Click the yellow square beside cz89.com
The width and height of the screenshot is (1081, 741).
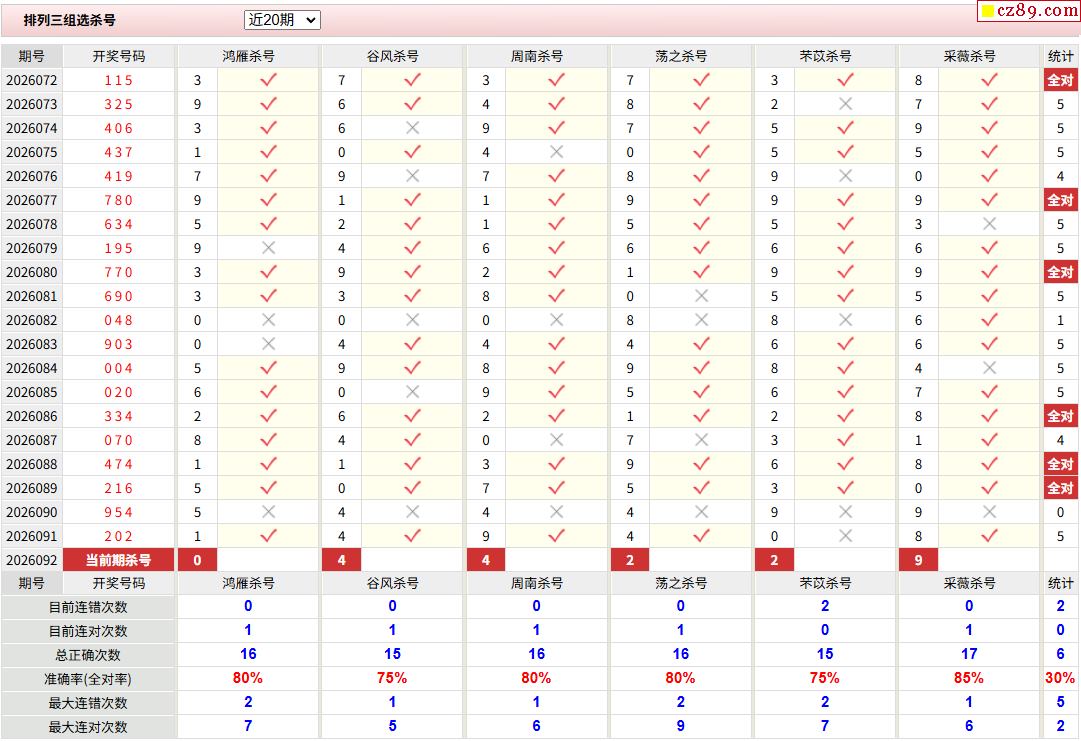[x=988, y=12]
